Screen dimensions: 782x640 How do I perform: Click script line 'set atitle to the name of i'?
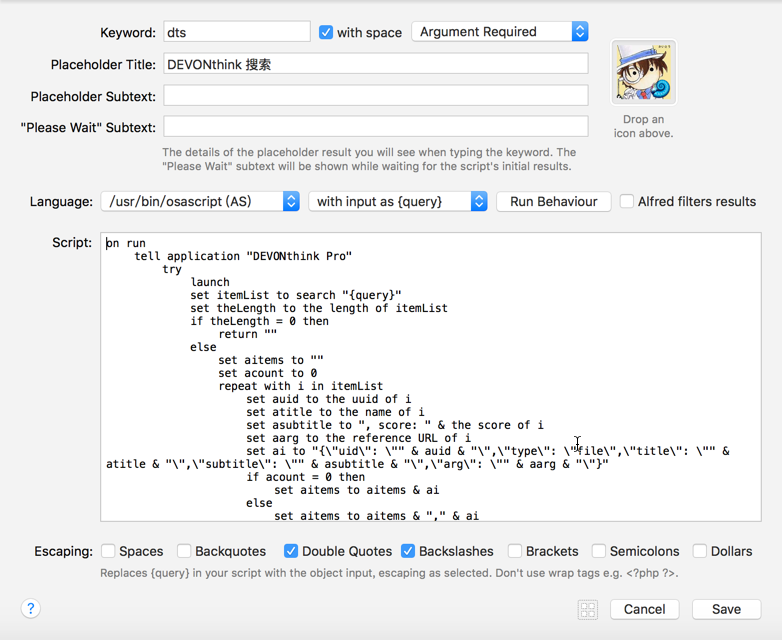coord(335,412)
